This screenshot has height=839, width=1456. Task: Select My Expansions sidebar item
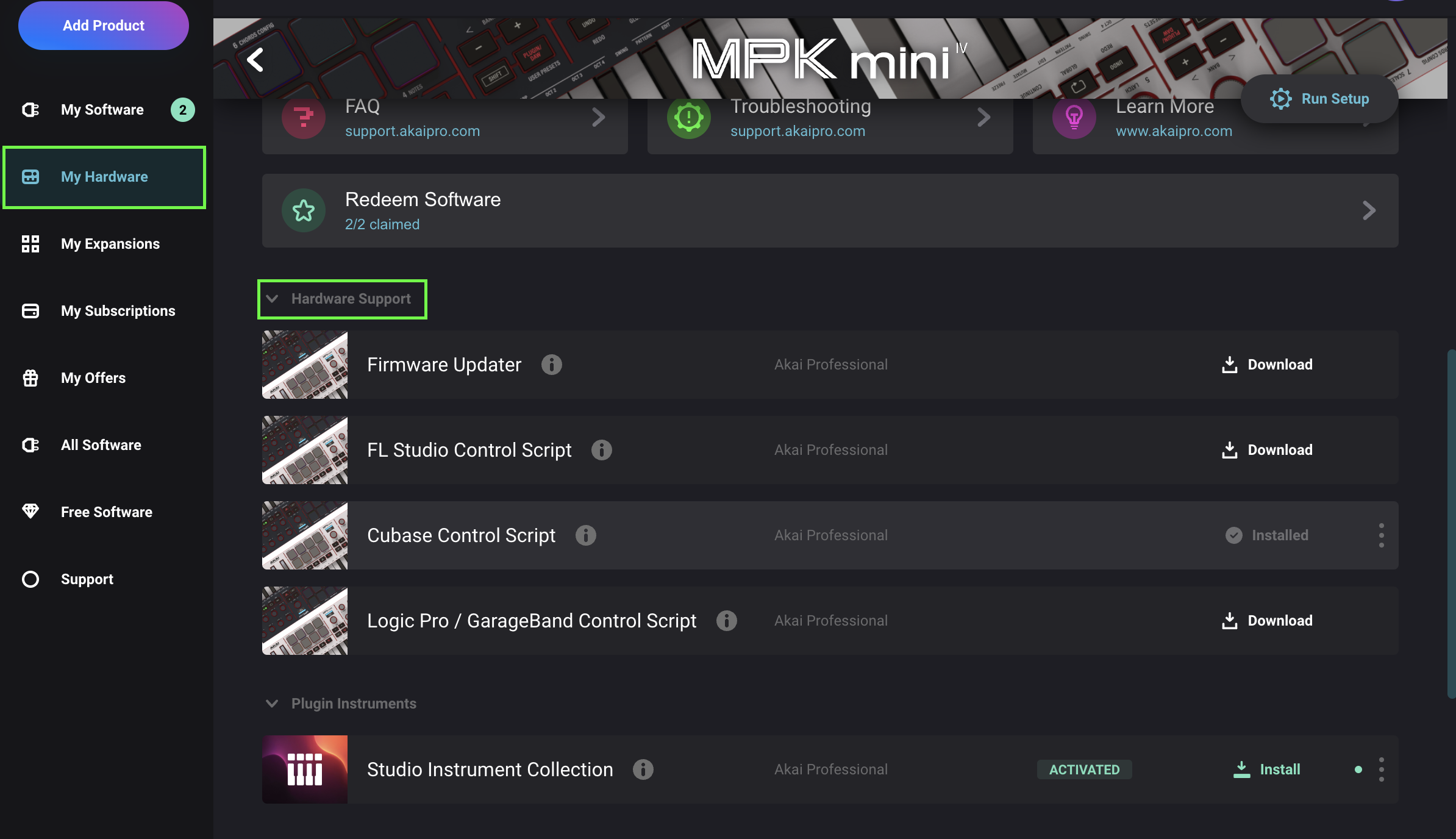tap(110, 244)
